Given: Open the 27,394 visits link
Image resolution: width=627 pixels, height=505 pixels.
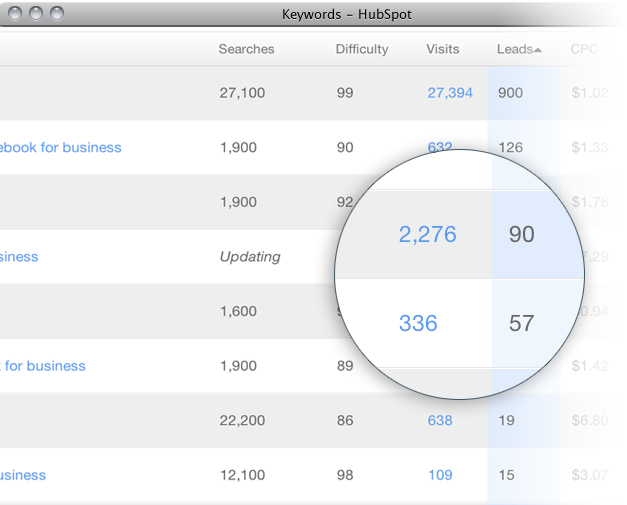Looking at the screenshot, I should coord(450,93).
